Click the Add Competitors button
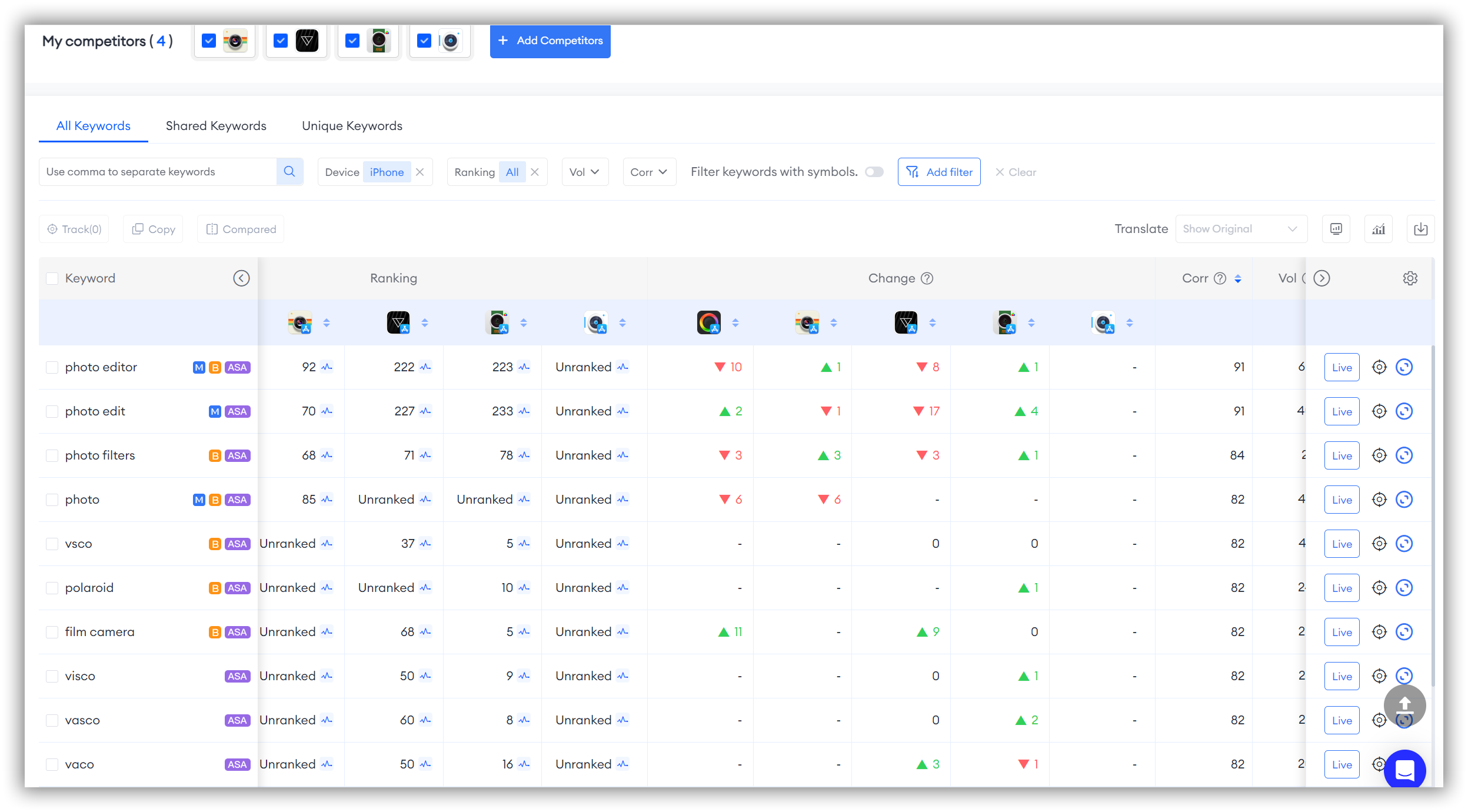 (550, 41)
